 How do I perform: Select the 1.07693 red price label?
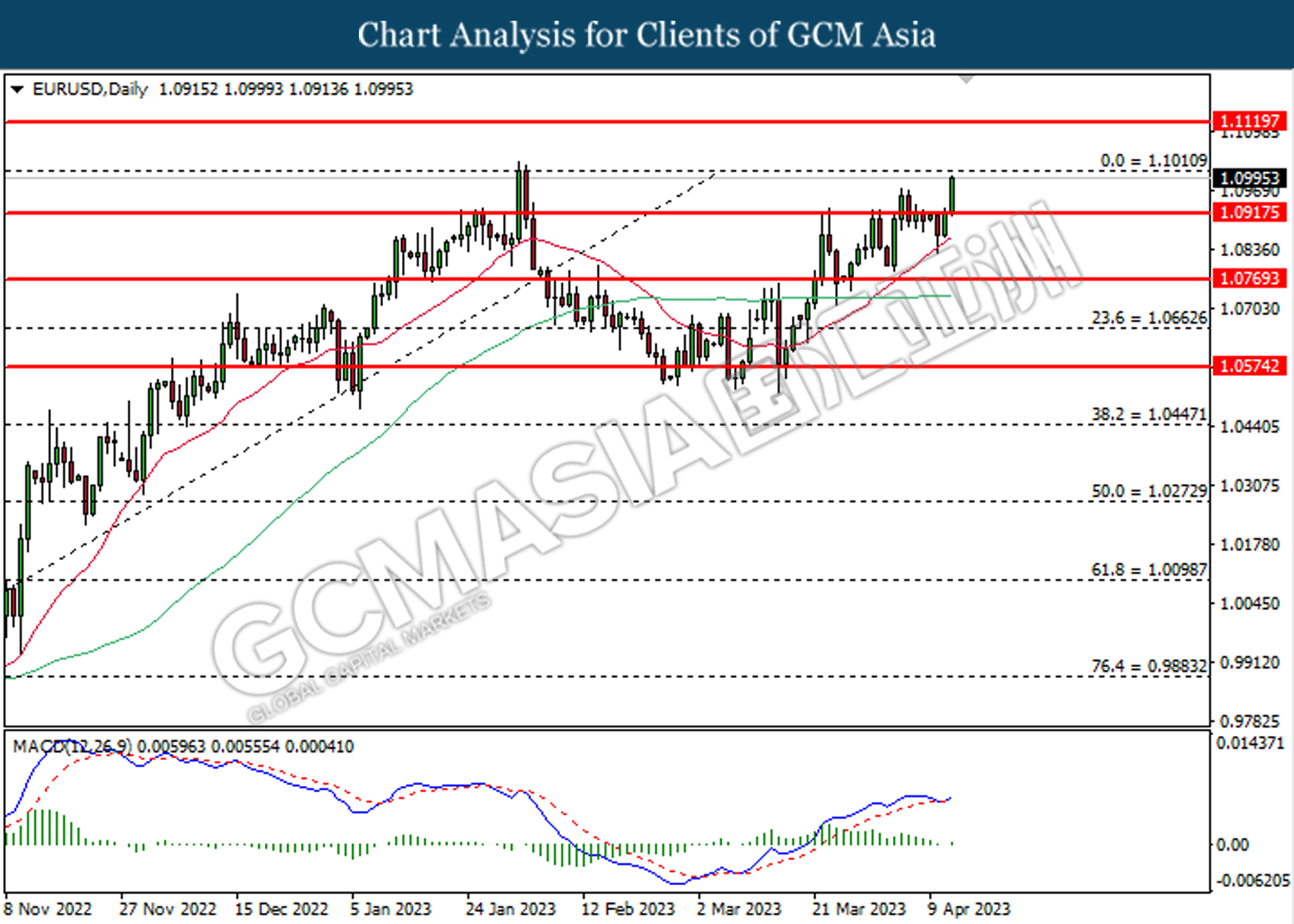click(1250, 278)
